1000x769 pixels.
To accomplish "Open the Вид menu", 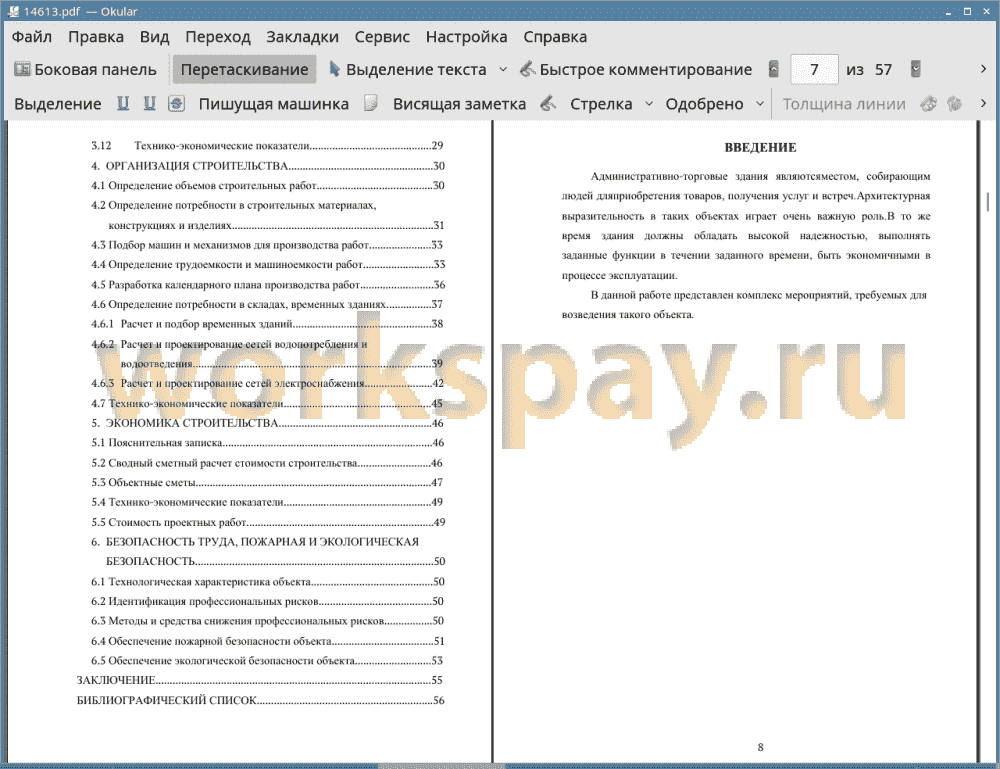I will click(x=154, y=37).
